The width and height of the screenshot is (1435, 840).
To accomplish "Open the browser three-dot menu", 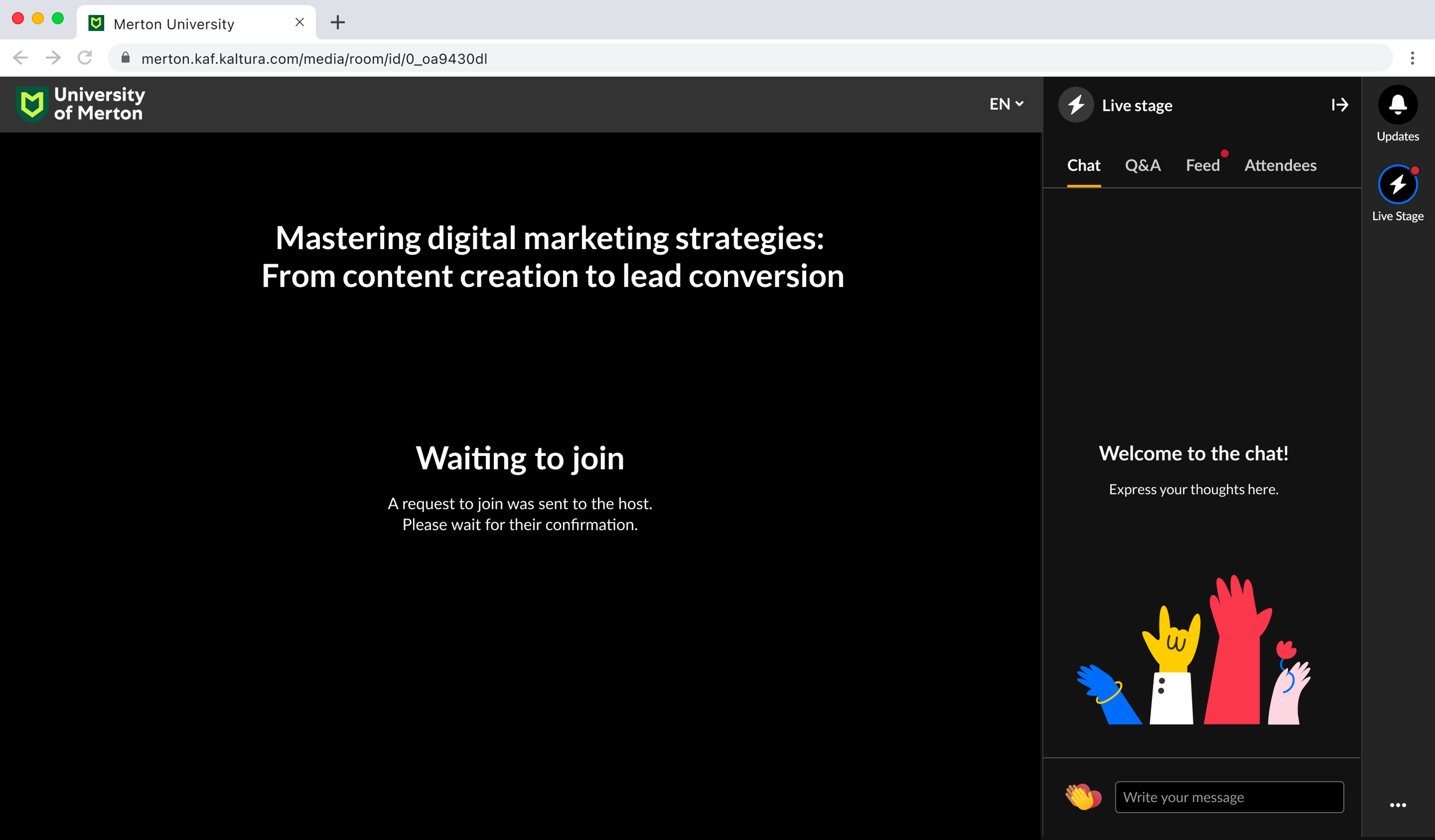I will [1412, 58].
